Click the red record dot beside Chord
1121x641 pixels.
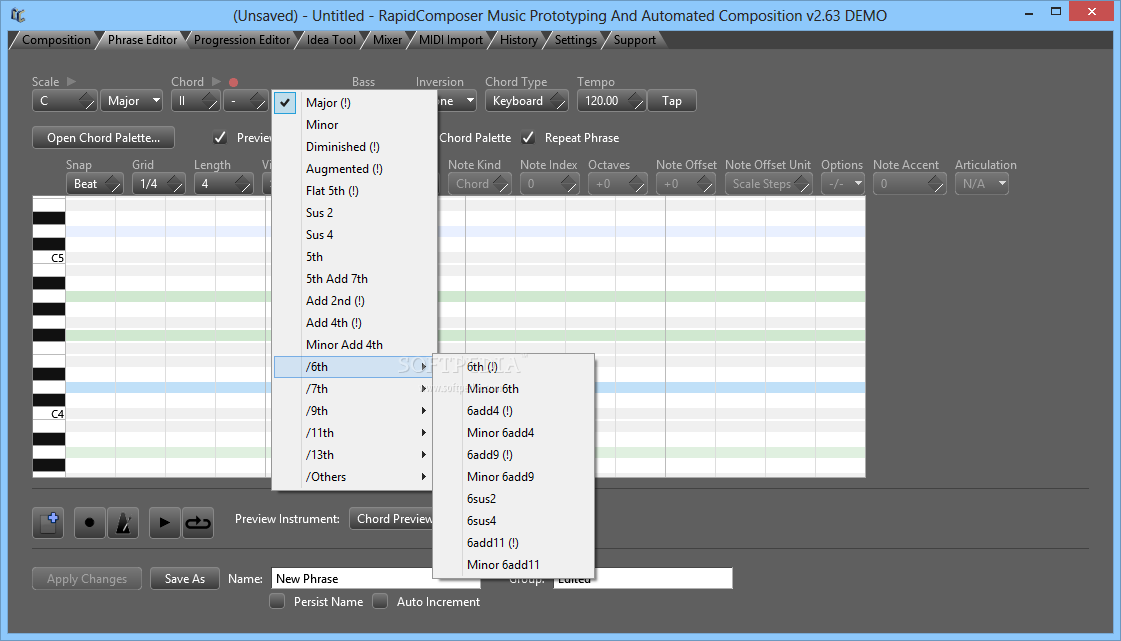(x=233, y=82)
